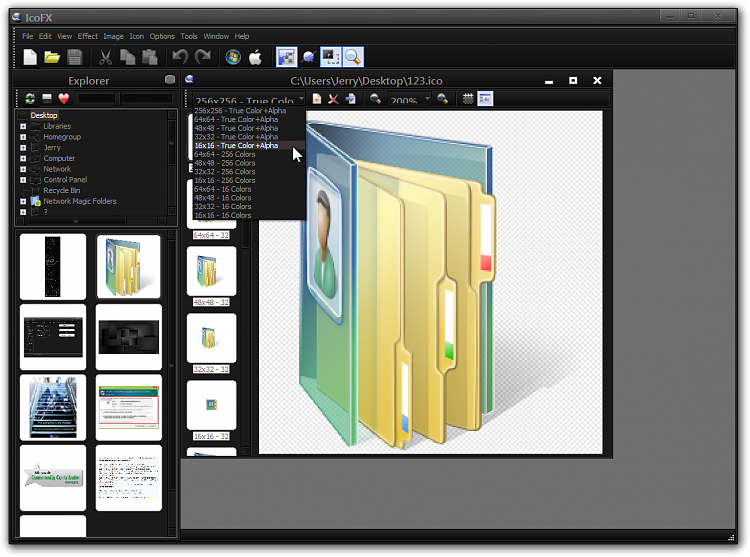Create a Windows icon from image
This screenshot has width=750, height=557.
click(233, 57)
